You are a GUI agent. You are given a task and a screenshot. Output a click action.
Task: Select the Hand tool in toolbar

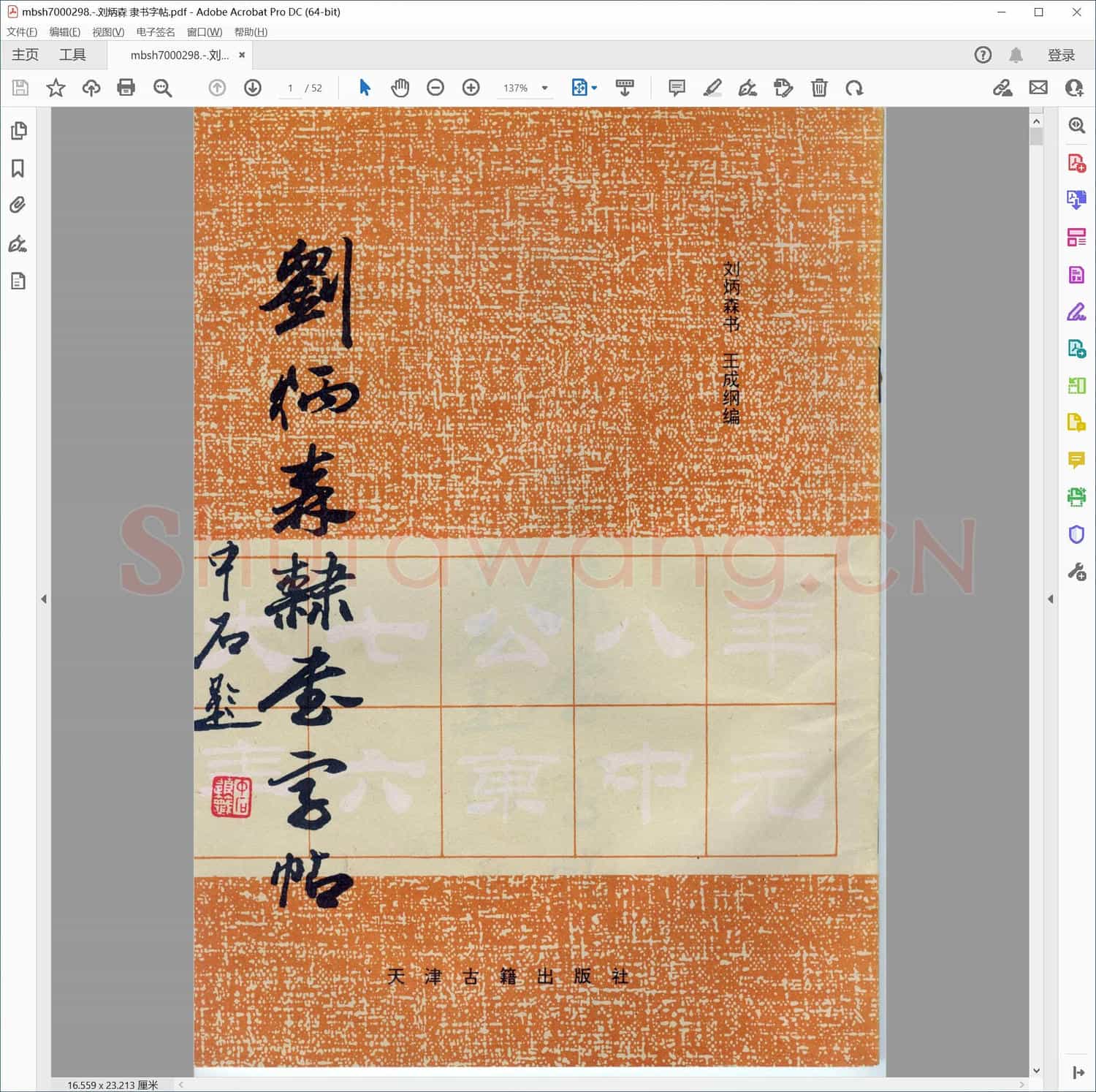tap(400, 88)
